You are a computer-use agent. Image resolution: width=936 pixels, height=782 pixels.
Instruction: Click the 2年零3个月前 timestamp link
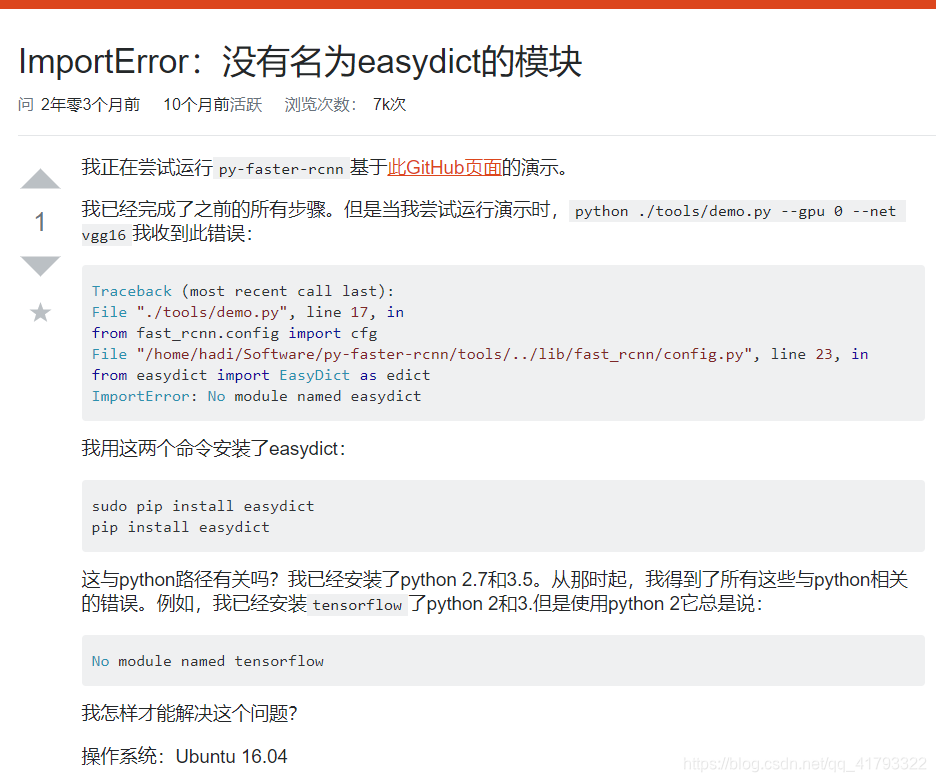tap(89, 104)
